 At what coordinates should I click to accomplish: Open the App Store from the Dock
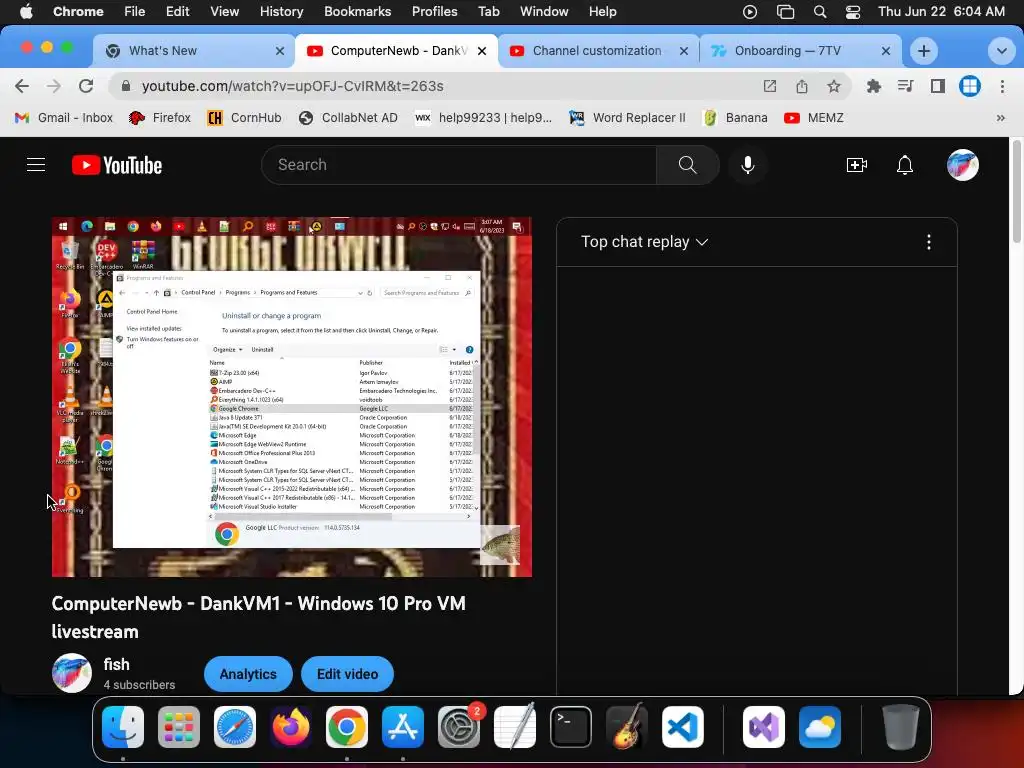403,727
